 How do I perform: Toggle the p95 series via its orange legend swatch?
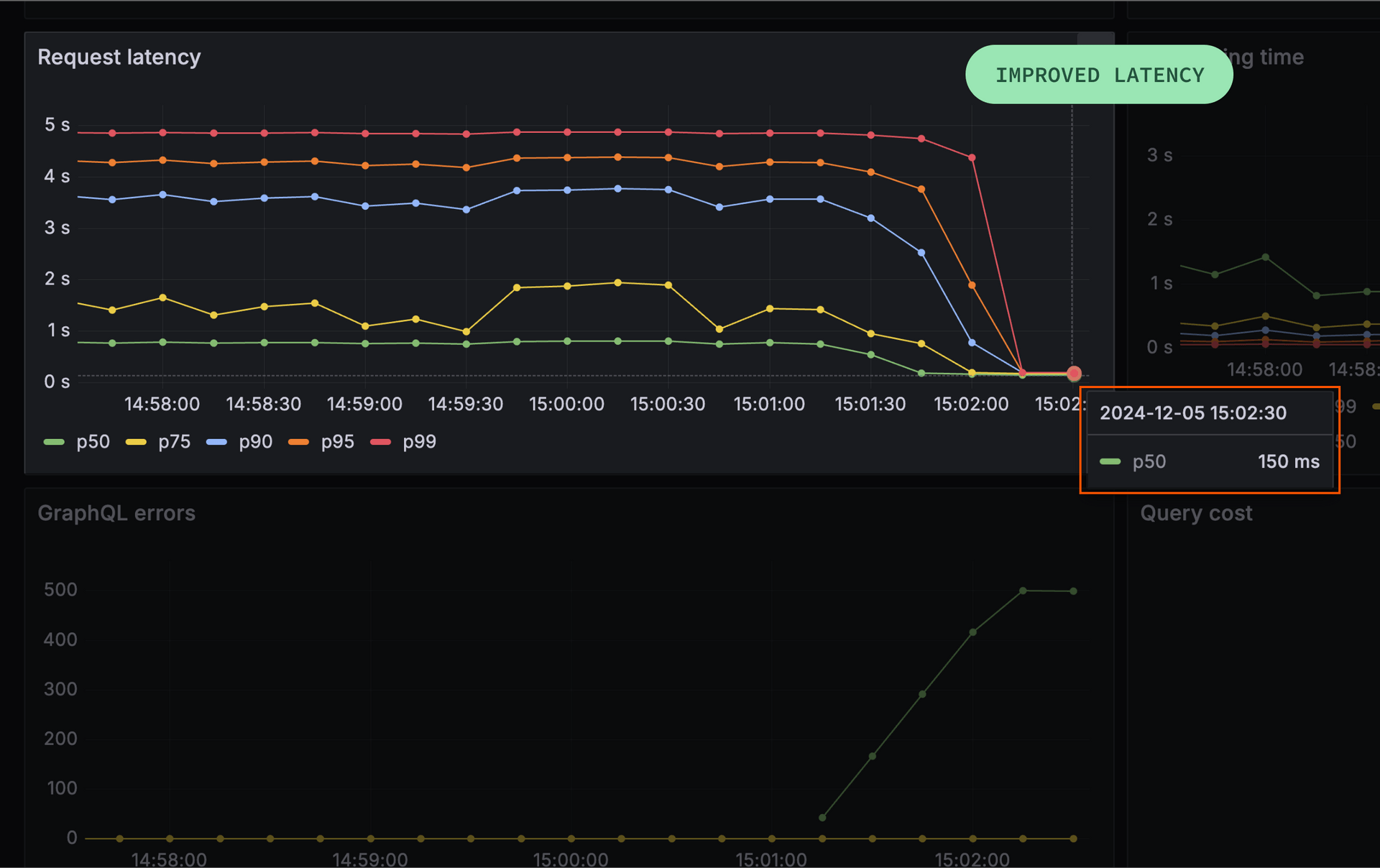(x=299, y=441)
